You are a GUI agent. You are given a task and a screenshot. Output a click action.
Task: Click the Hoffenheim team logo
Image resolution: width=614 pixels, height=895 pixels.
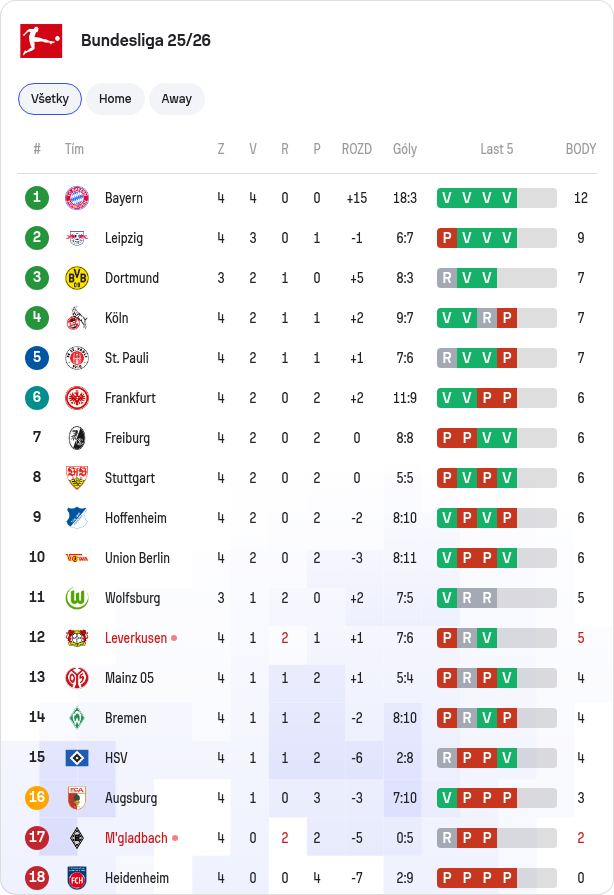77,518
